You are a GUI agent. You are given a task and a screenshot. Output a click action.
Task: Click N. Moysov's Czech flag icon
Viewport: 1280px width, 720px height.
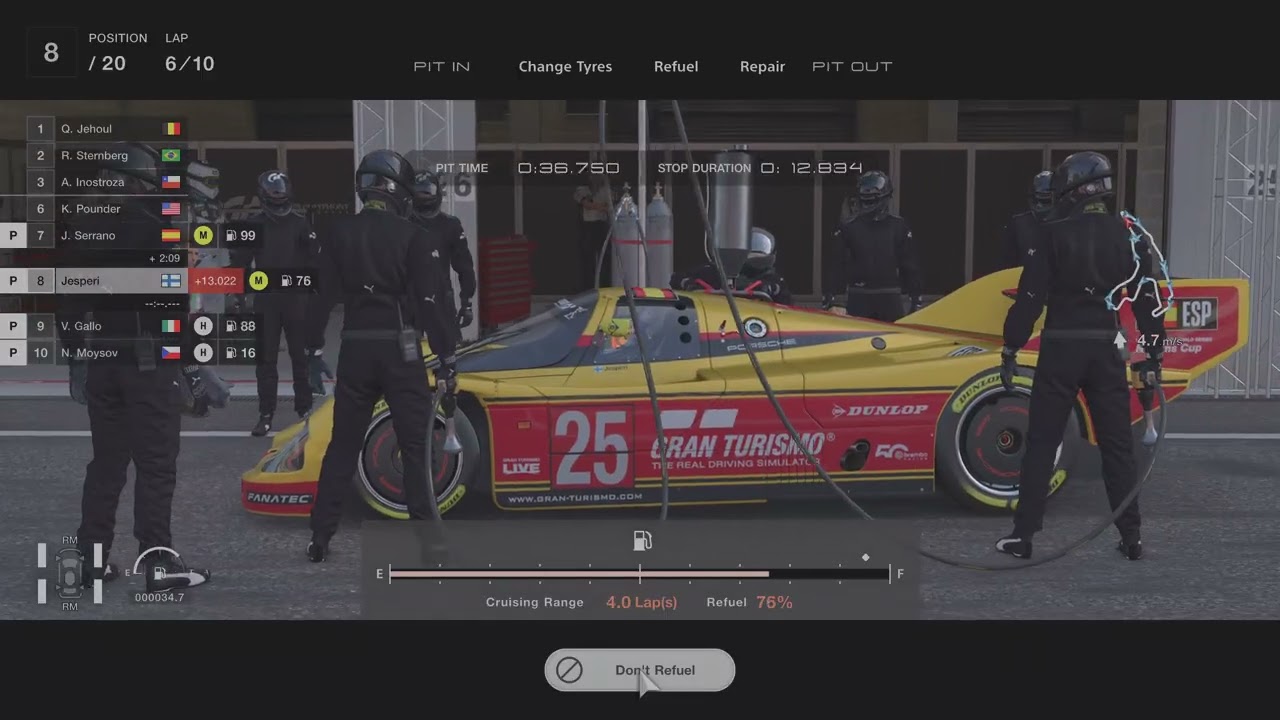[172, 353]
